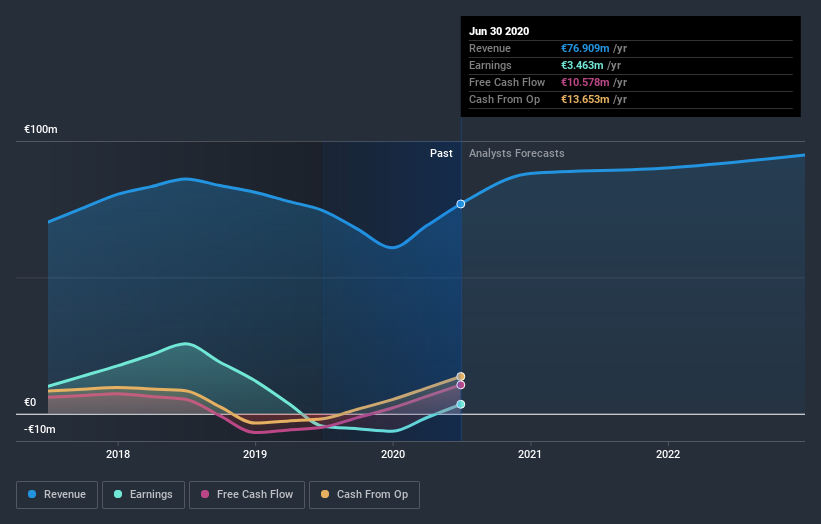Click the €100m y-axis label
The width and height of the screenshot is (821, 524).
coord(41,129)
